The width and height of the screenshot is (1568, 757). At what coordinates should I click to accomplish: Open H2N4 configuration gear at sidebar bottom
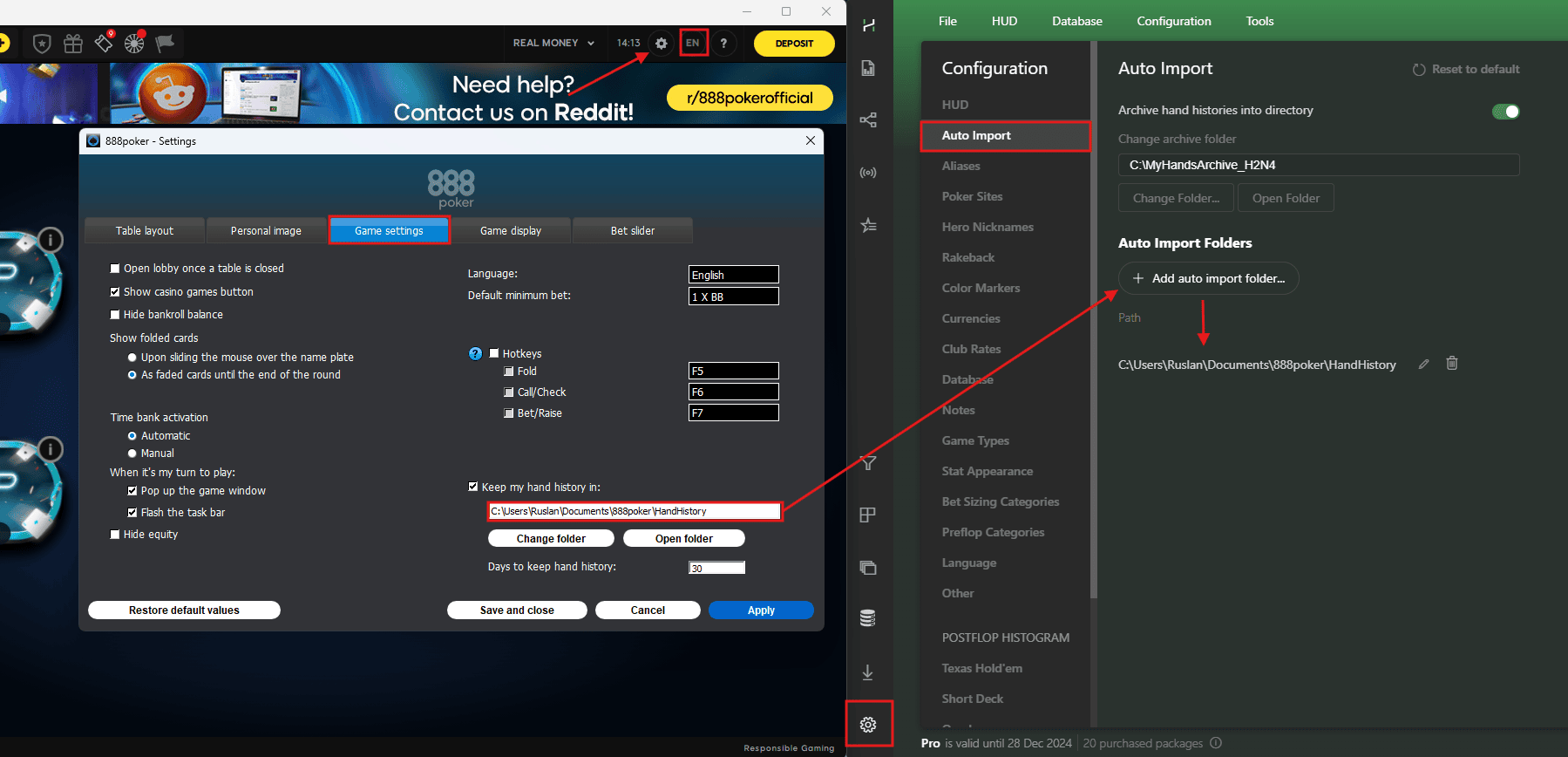(868, 725)
